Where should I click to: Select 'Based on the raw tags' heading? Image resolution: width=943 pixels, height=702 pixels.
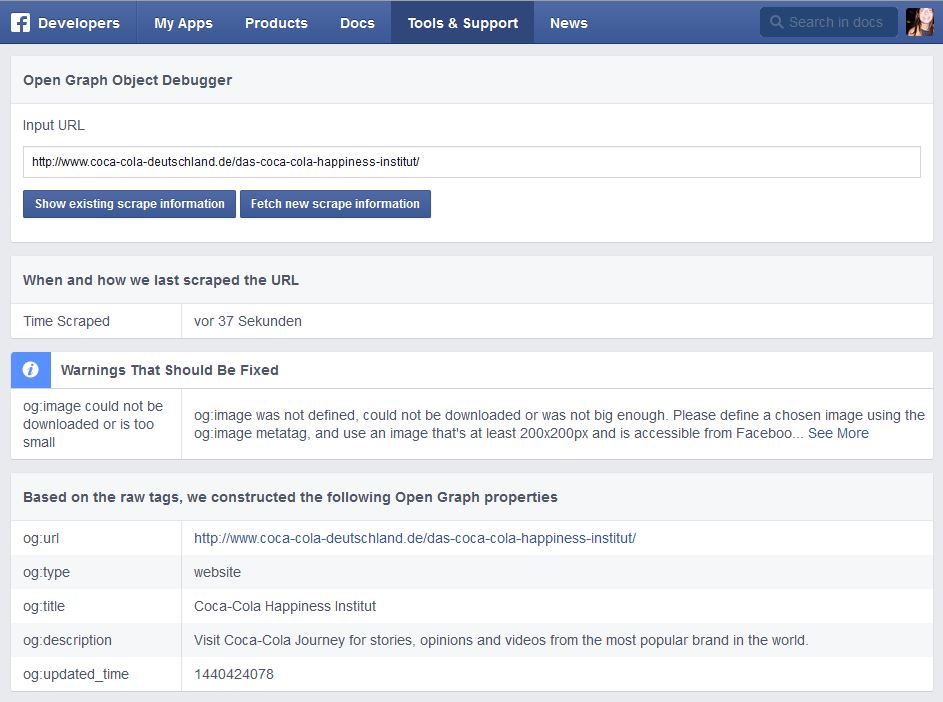290,497
